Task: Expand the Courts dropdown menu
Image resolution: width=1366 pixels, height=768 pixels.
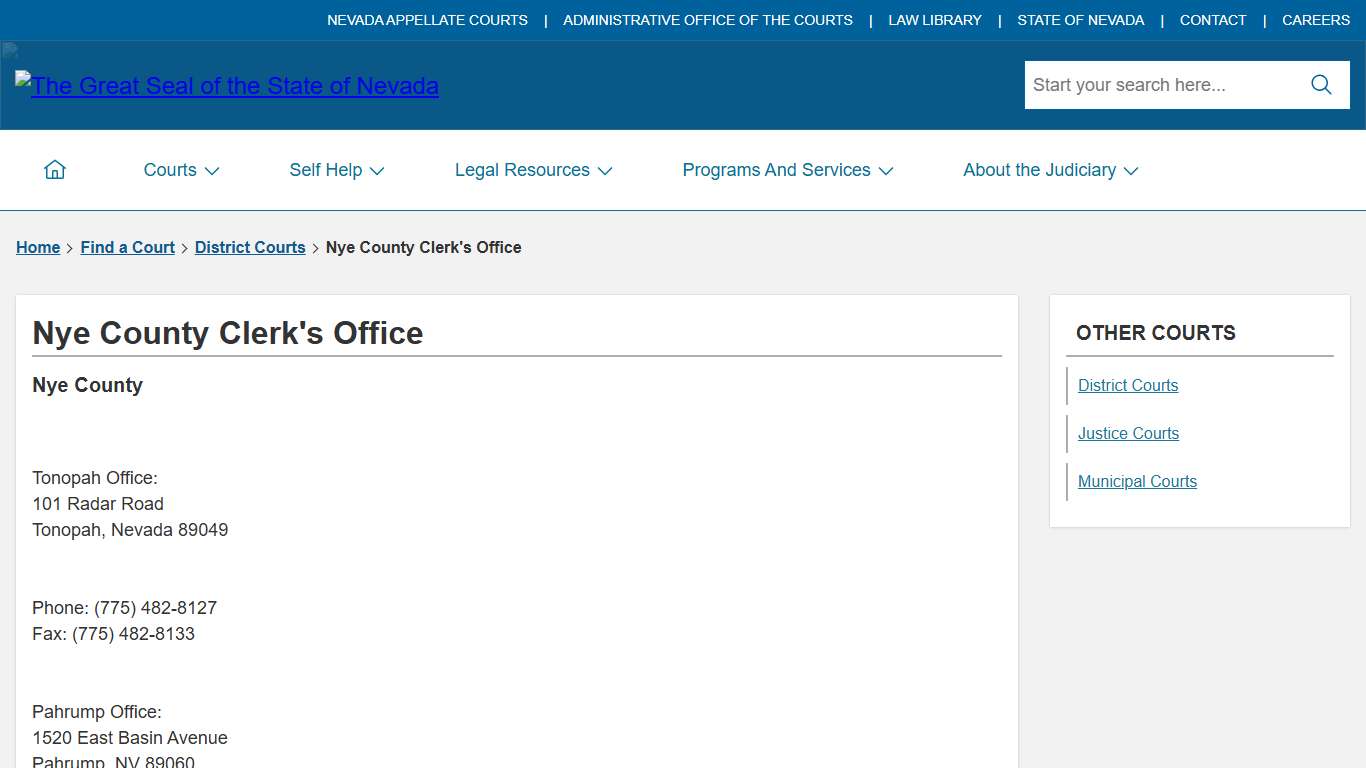Action: coord(181,170)
